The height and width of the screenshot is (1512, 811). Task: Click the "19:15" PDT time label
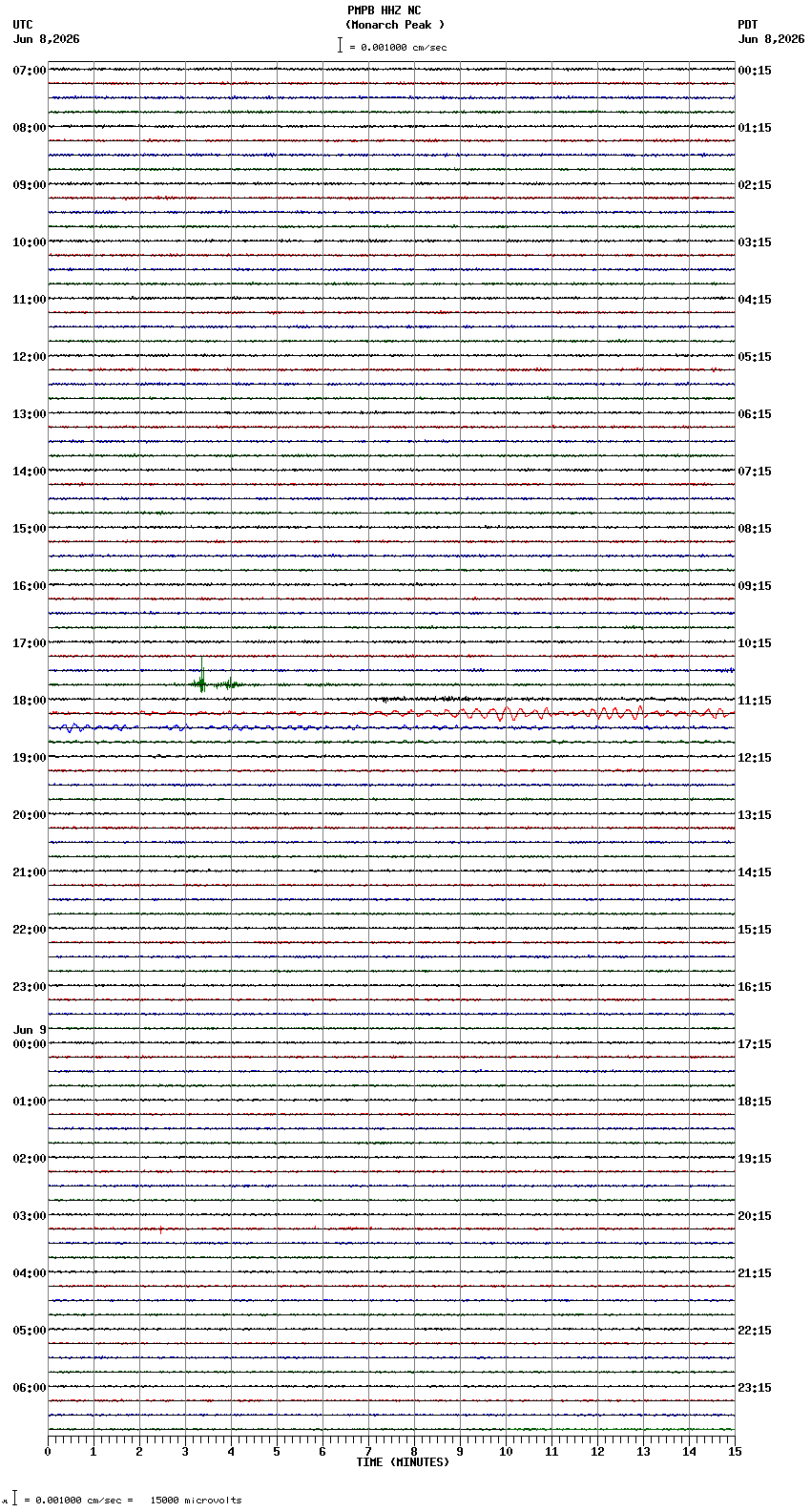[755, 1159]
